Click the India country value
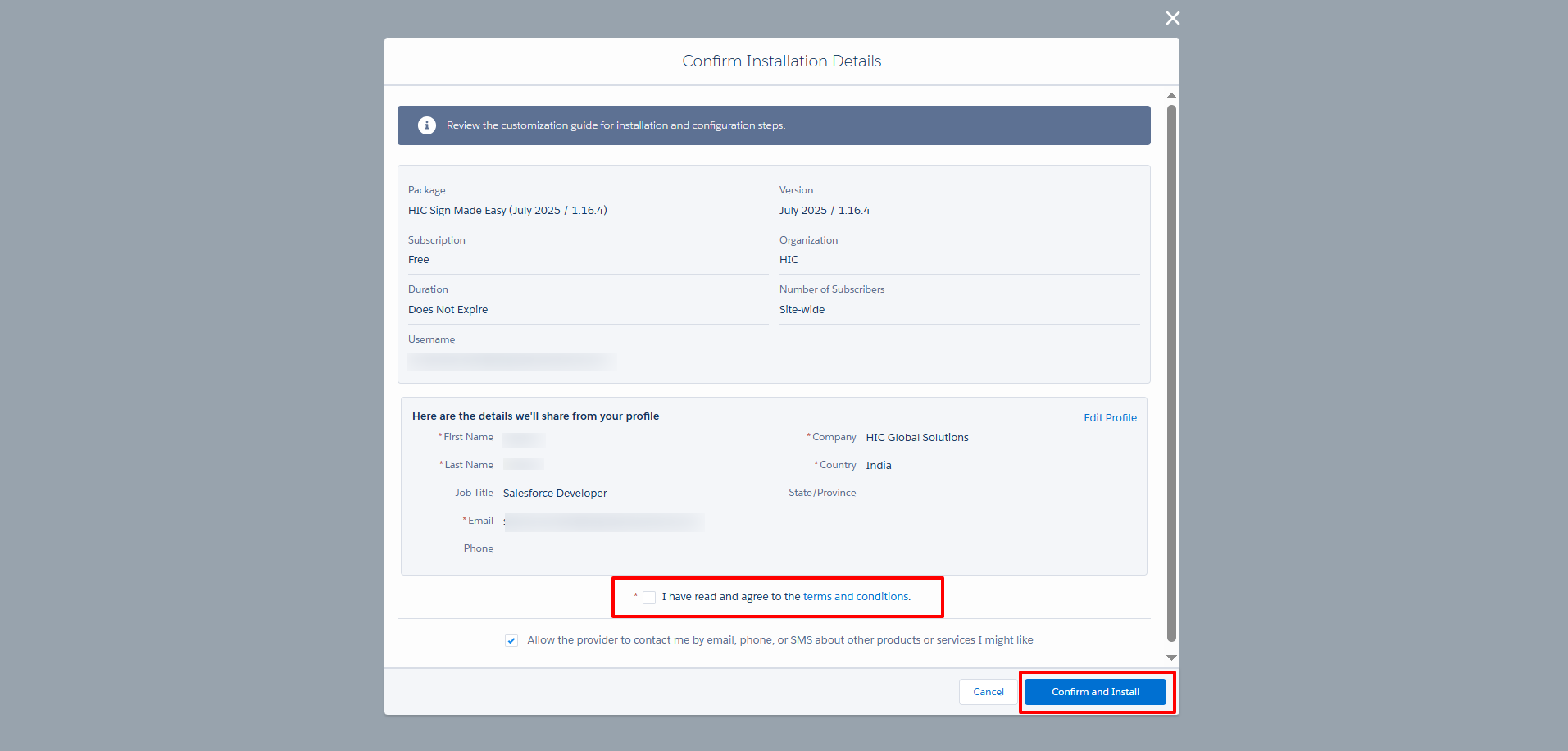The height and width of the screenshot is (751, 1568). [x=878, y=466]
